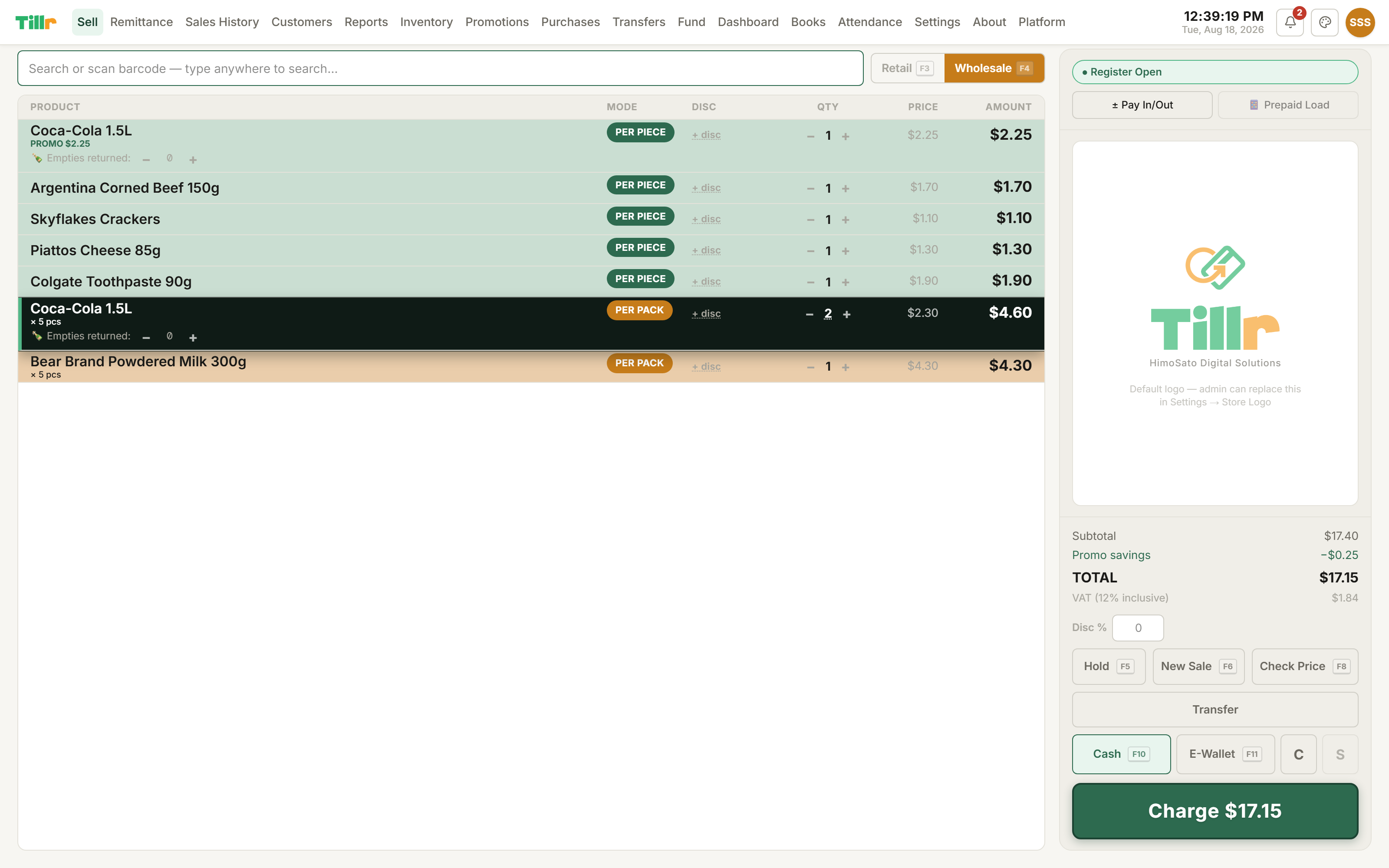This screenshot has height=868, width=1389.
Task: Reduce returned empties for per-pack Coca-Cola
Action: (146, 338)
